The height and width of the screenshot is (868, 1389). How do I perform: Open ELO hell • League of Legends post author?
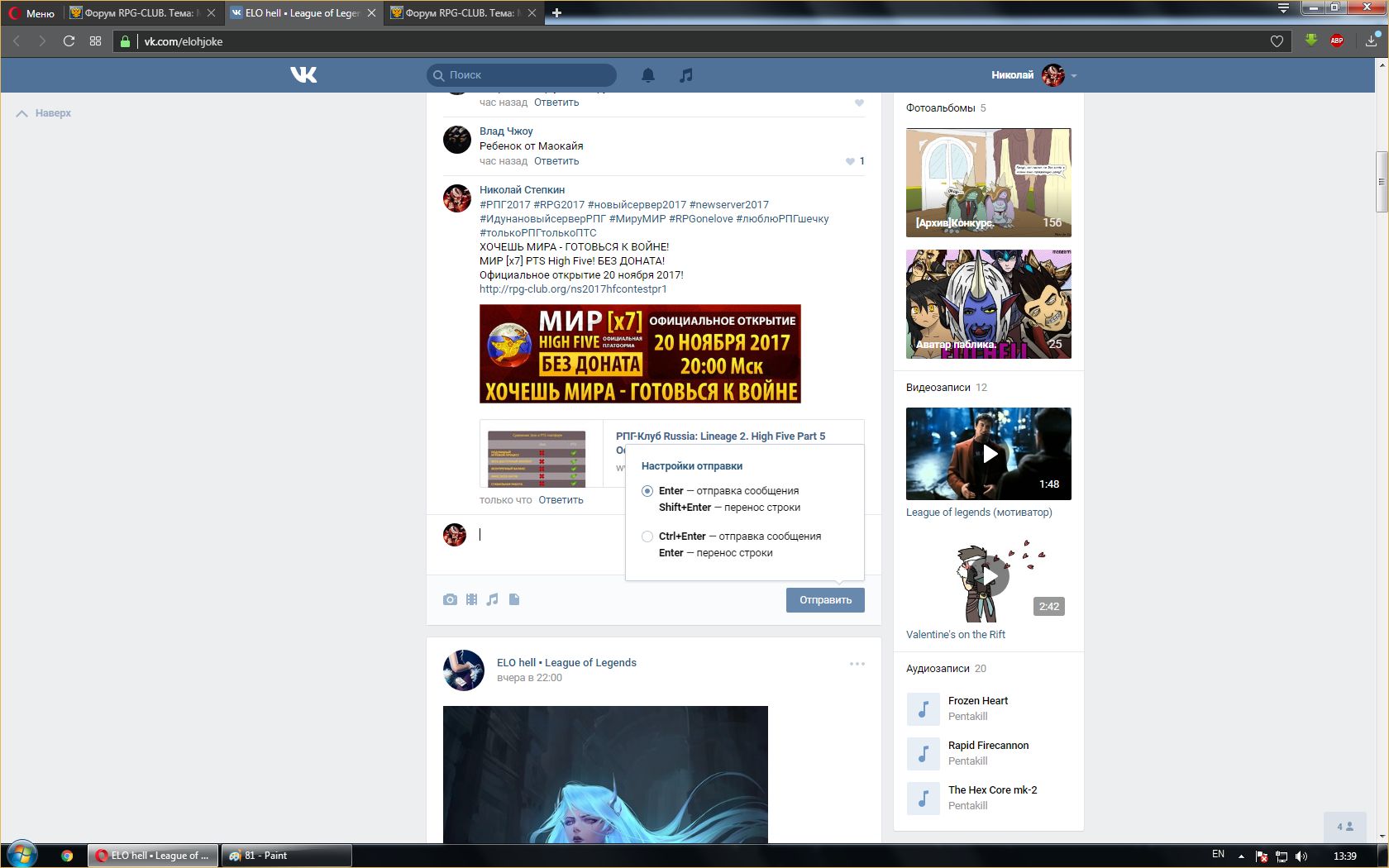pyautogui.click(x=566, y=663)
